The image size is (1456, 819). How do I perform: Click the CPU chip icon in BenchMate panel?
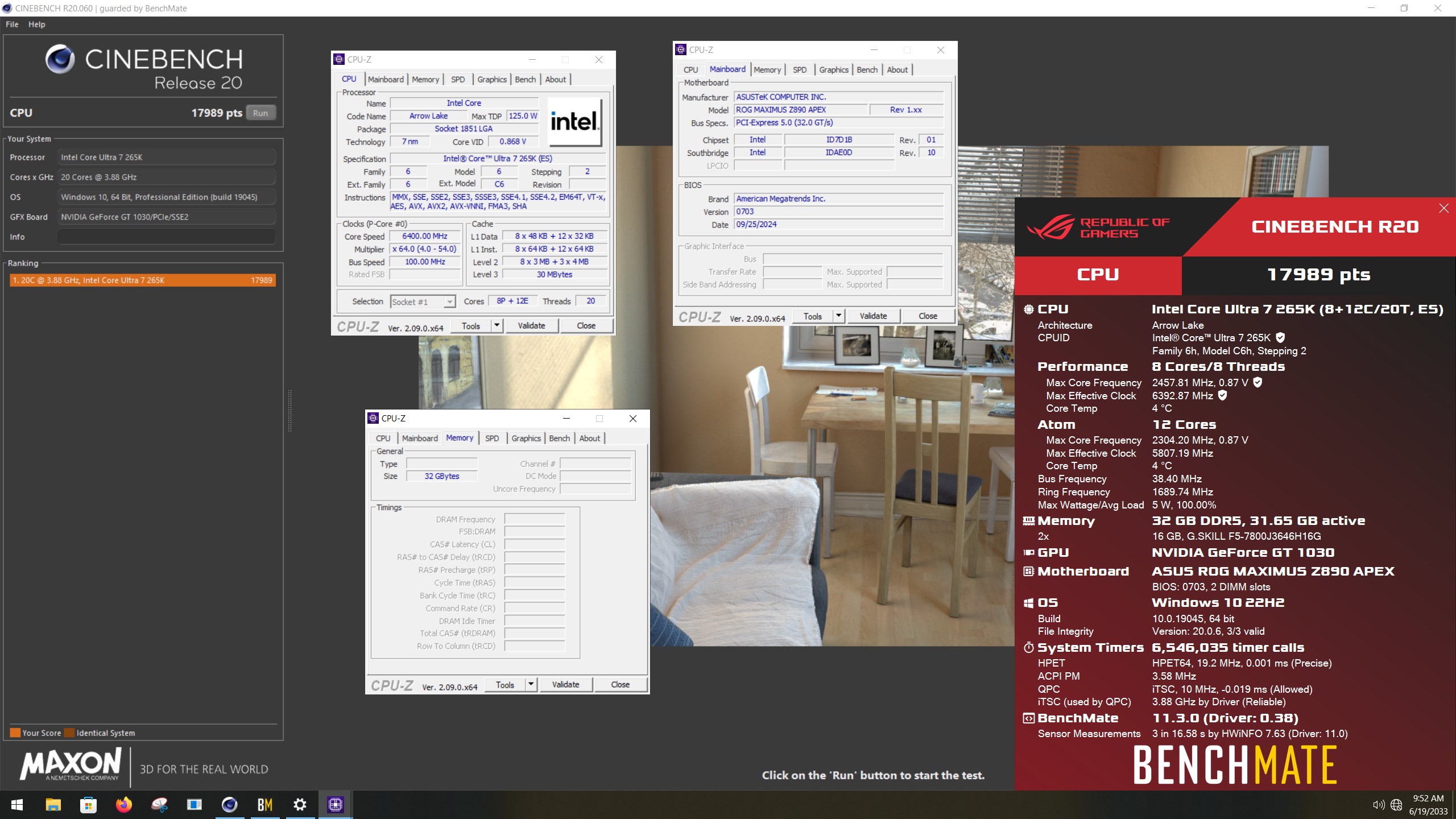(1029, 309)
